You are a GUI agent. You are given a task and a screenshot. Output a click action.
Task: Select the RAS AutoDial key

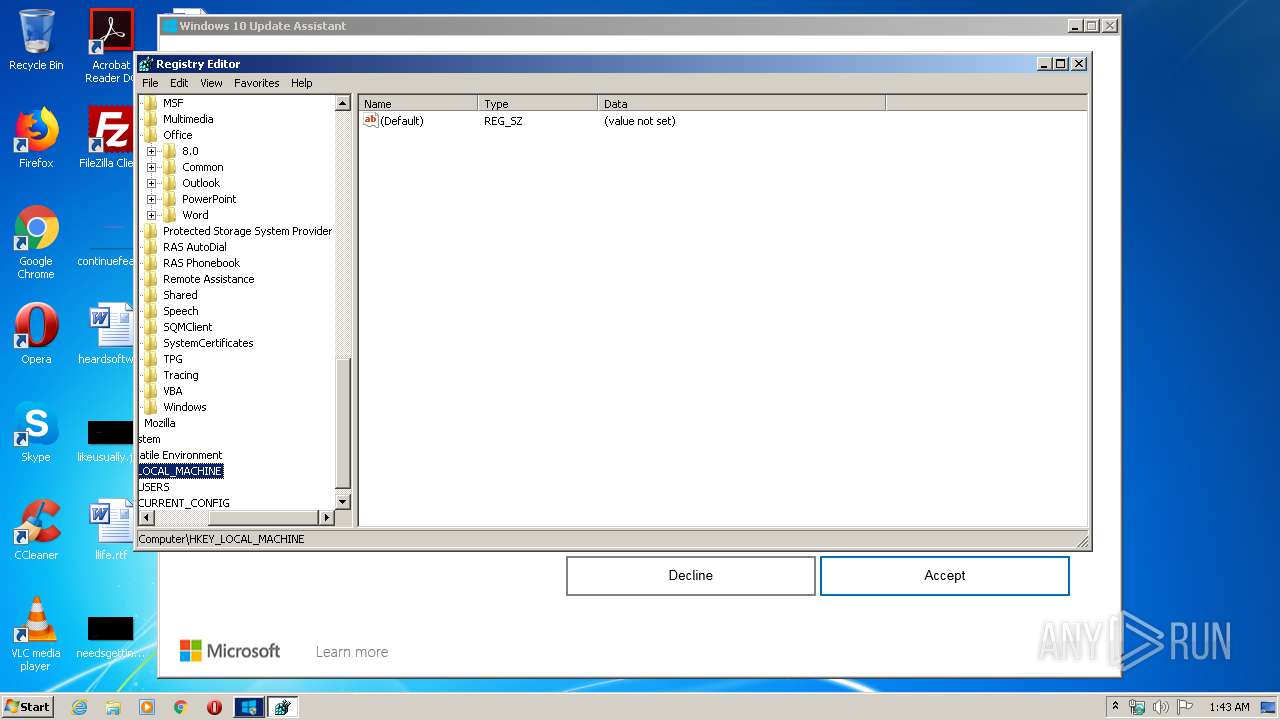195,247
